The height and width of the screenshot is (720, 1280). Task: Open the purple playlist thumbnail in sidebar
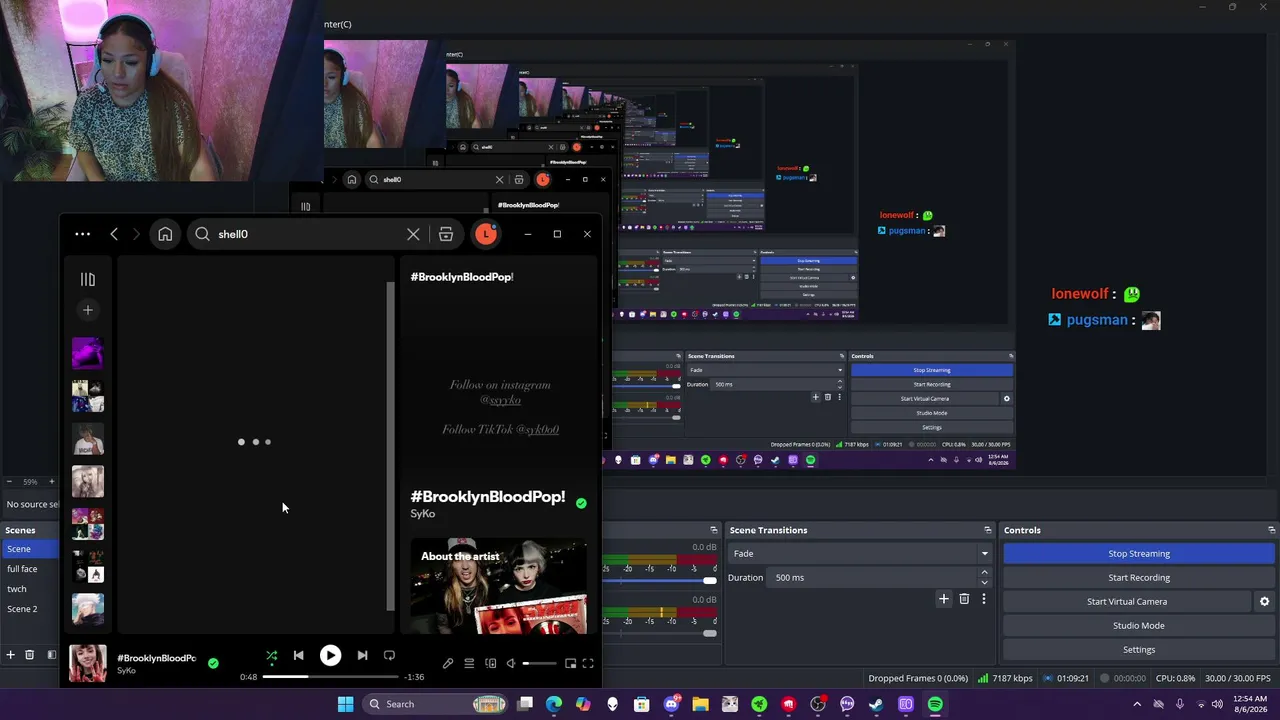pos(88,353)
